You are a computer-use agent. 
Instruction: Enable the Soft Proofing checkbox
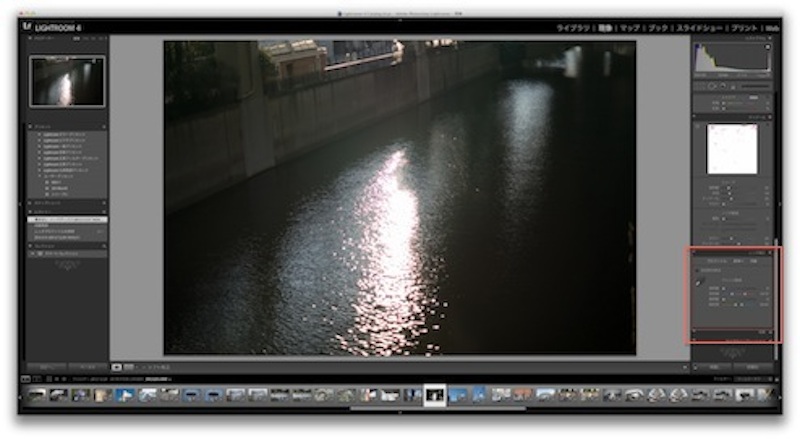144,367
